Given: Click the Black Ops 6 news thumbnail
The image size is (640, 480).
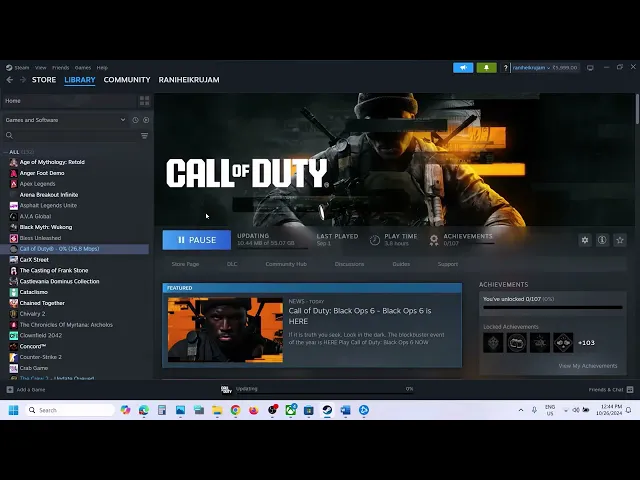Looking at the screenshot, I should pos(225,330).
